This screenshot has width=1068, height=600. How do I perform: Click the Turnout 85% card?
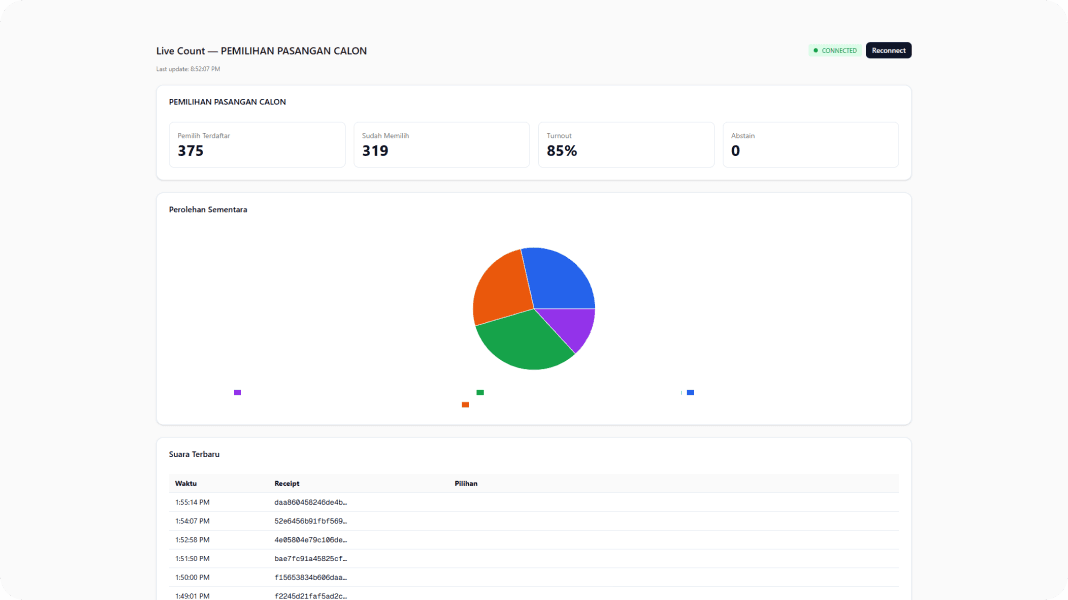pos(626,145)
